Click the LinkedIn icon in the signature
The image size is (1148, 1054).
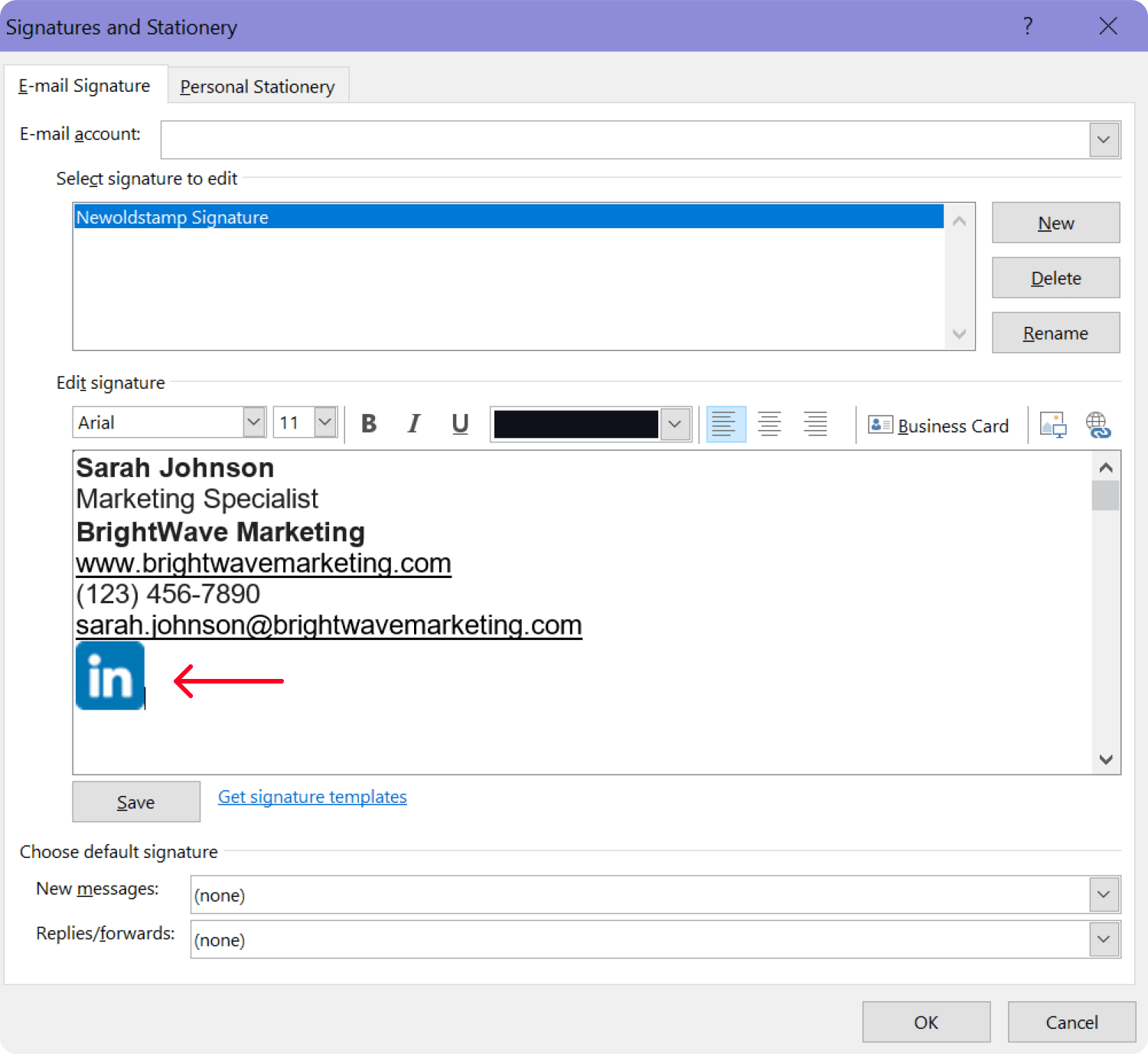109,676
